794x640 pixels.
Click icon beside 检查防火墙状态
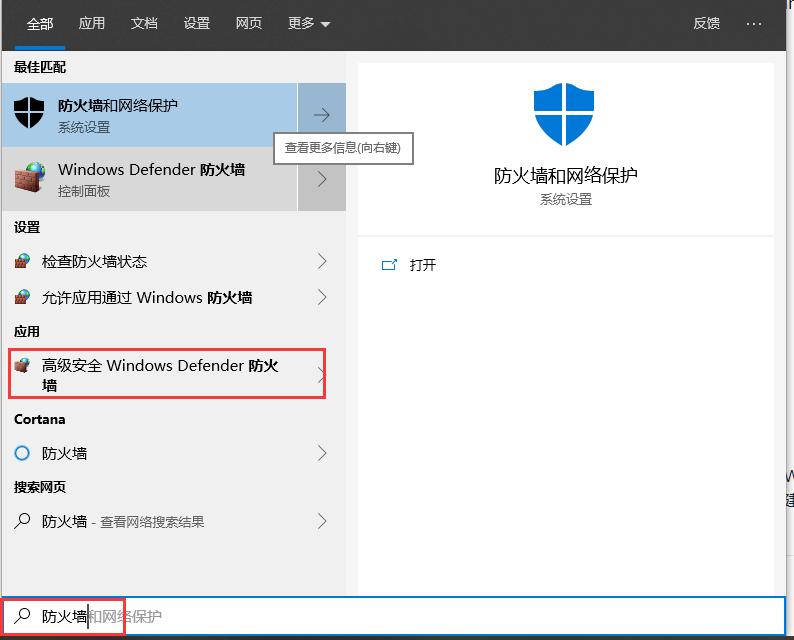[22, 261]
